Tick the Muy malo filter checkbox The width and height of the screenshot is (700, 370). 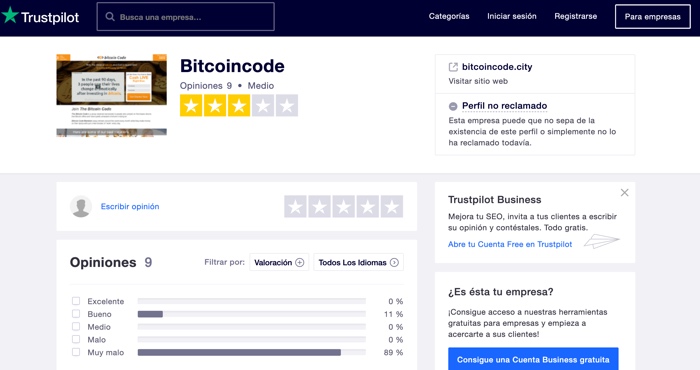76,352
